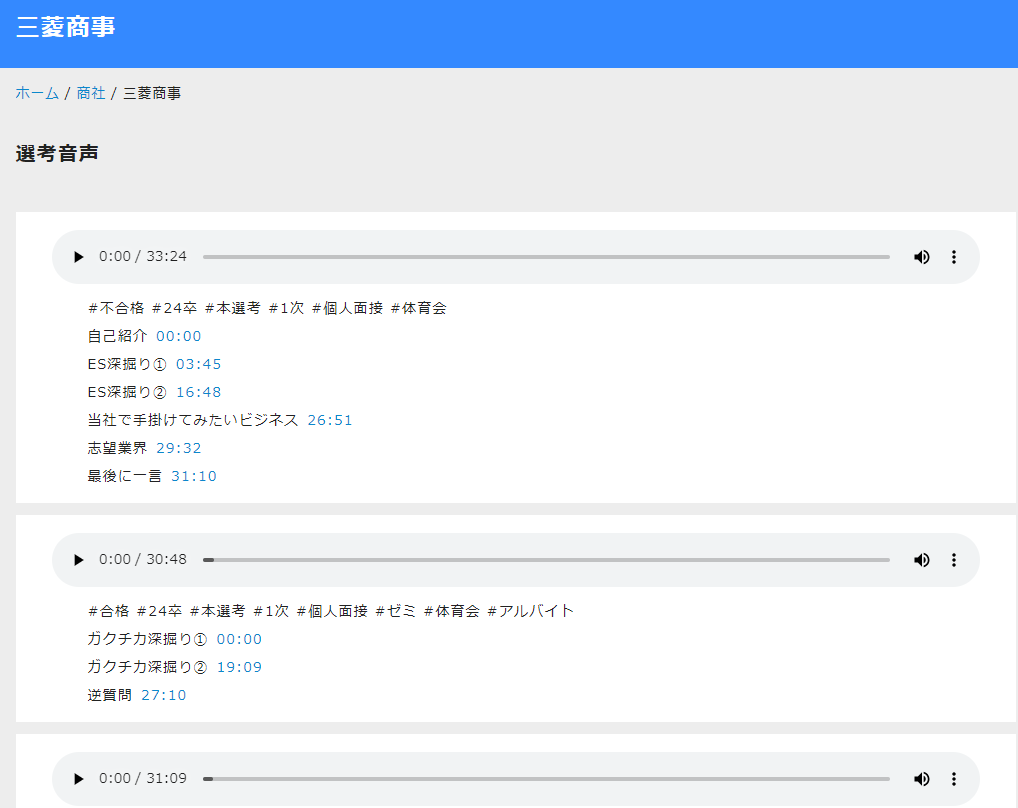The image size is (1018, 808).
Task: Click the 0:00 / 30:48 time display
Action: (143, 559)
